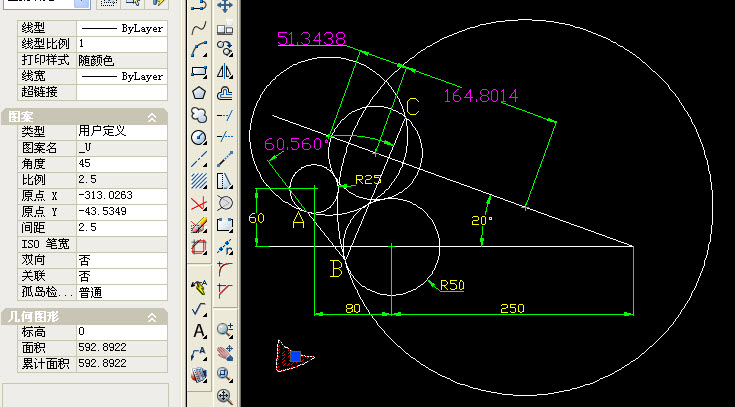
Task: Open the 线宽 ByLayer dropdown
Action: click(x=122, y=76)
